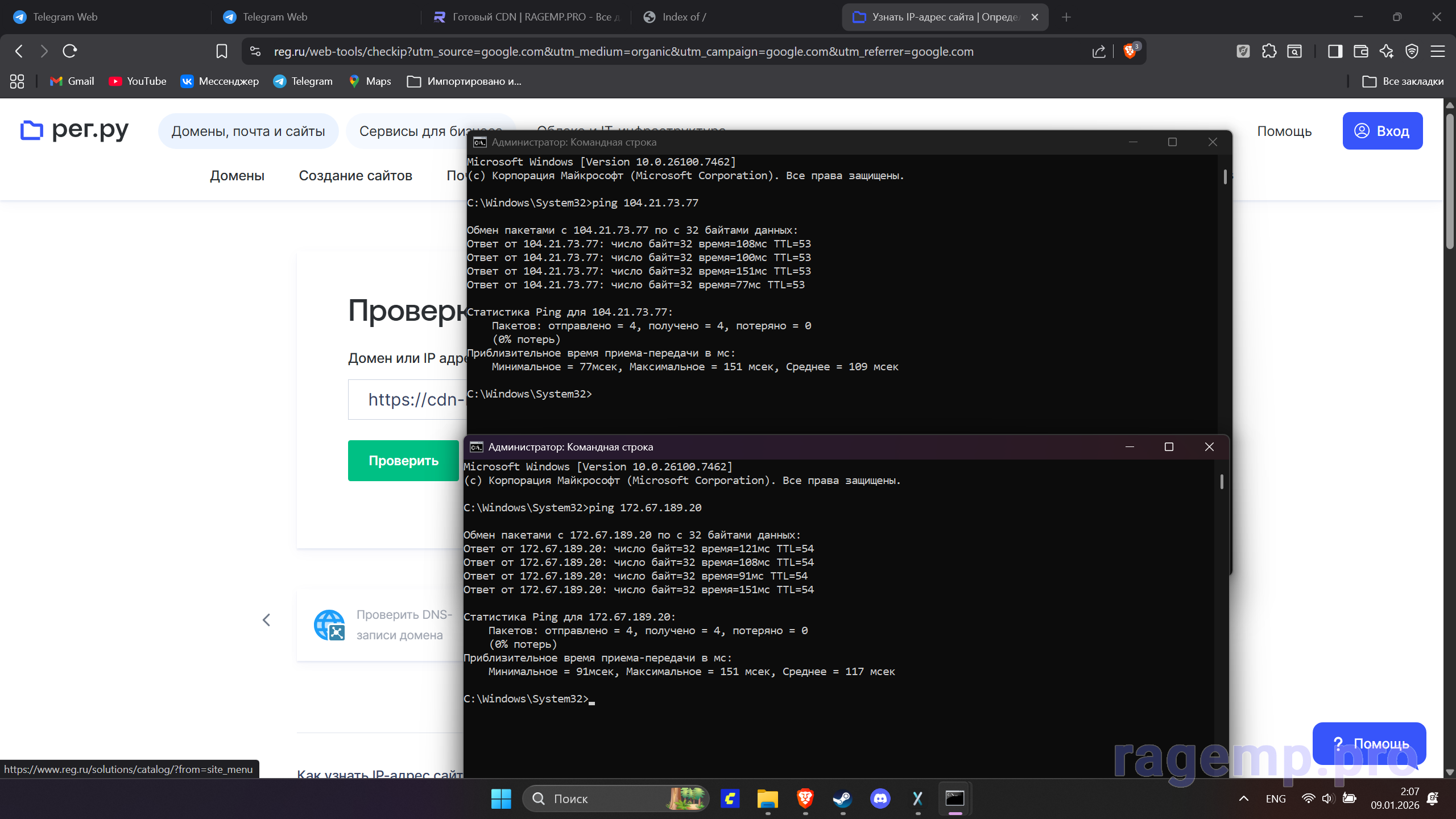Open the browser extensions puzzle icon
Screen dimensions: 1456x819
click(x=1269, y=51)
